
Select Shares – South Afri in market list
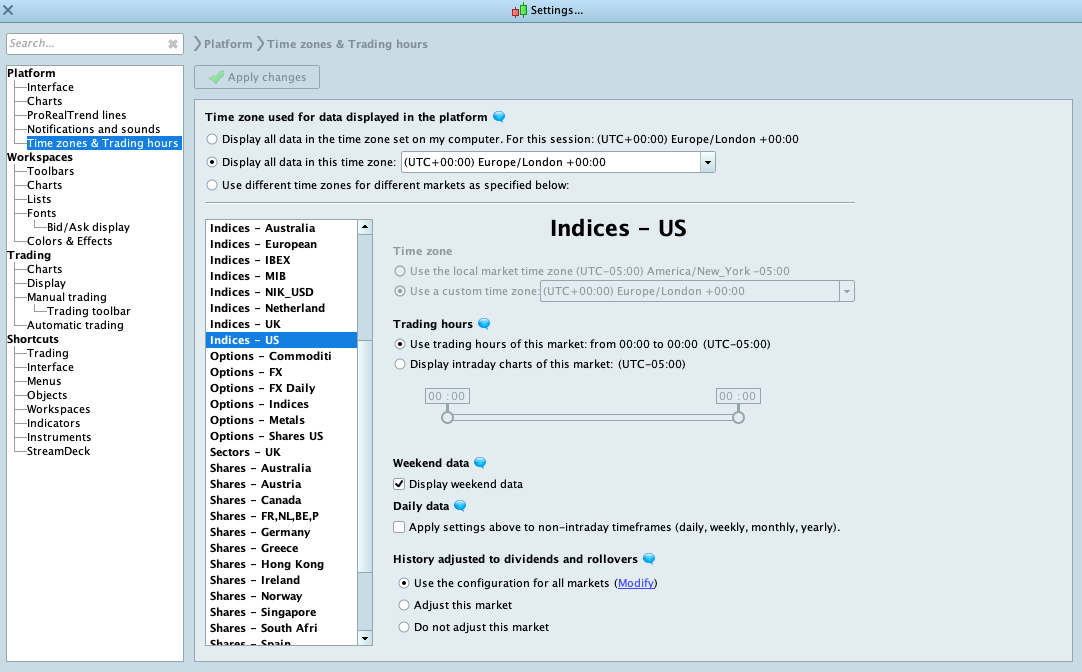tap(282, 628)
